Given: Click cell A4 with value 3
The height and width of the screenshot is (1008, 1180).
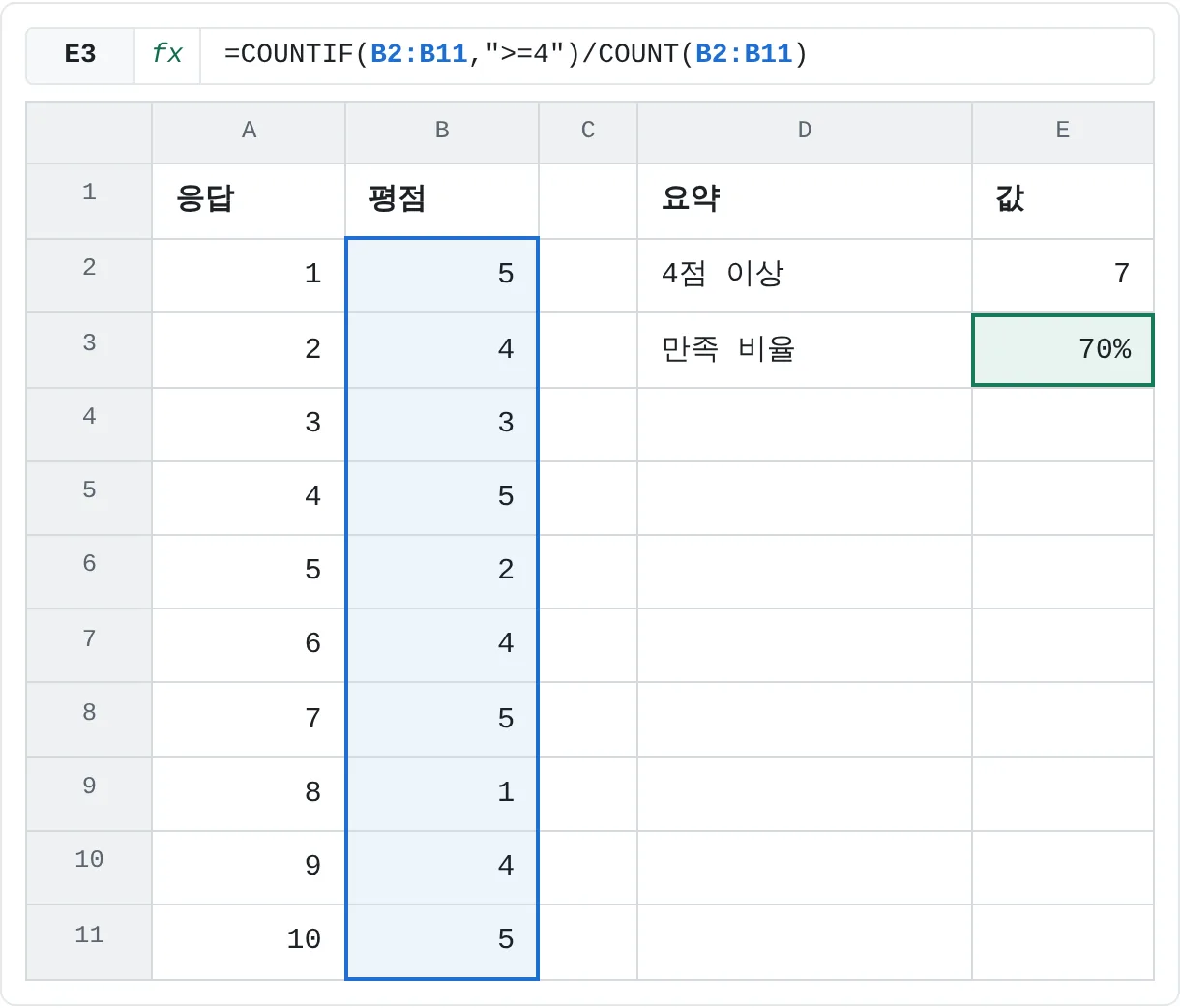Looking at the screenshot, I should point(249,425).
